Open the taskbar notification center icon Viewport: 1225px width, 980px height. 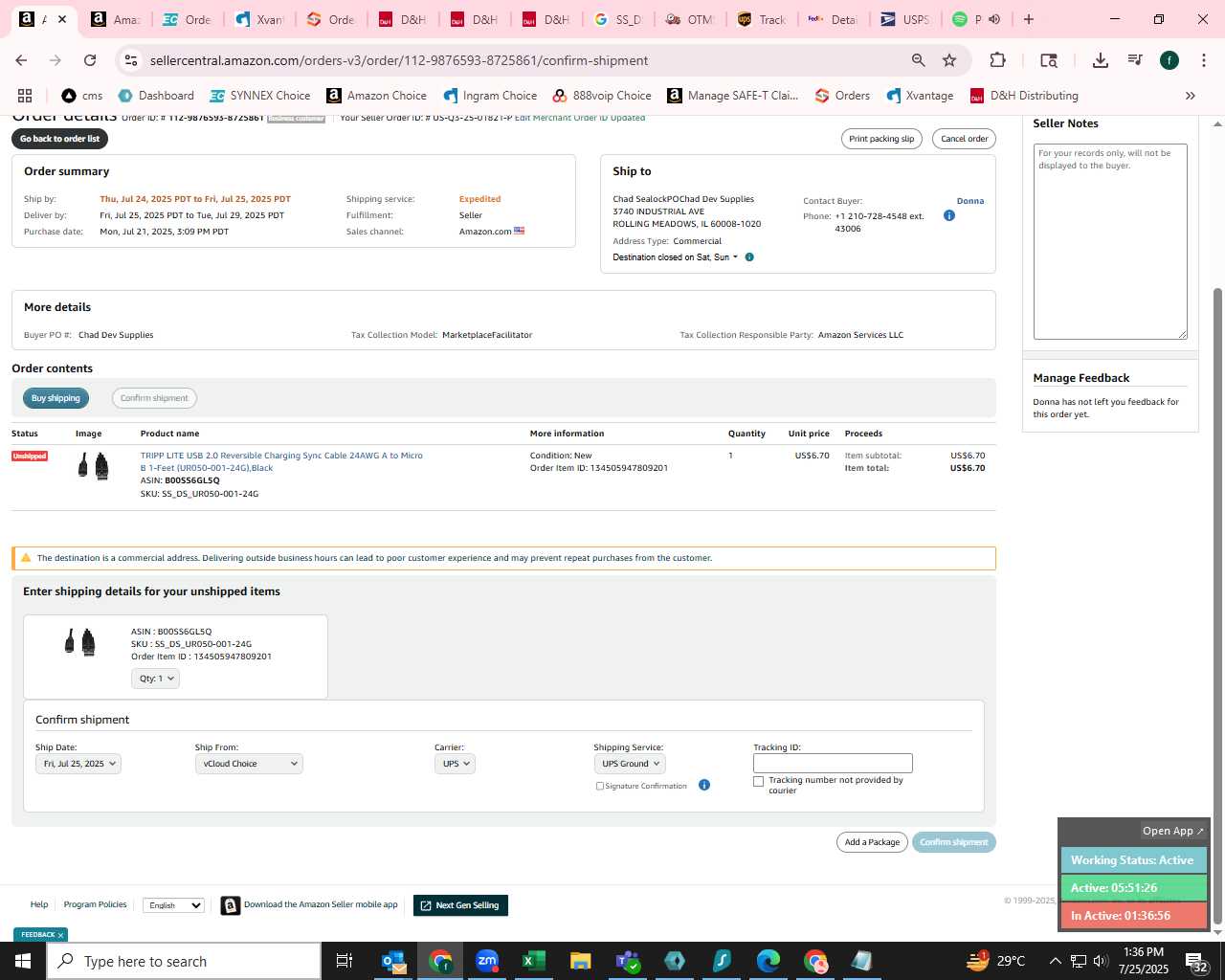[1195, 961]
